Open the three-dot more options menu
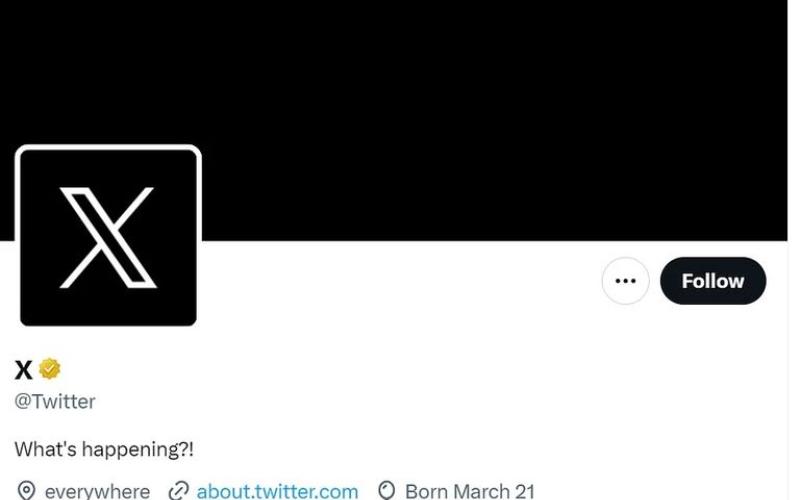This screenshot has width=800, height=500. (625, 281)
